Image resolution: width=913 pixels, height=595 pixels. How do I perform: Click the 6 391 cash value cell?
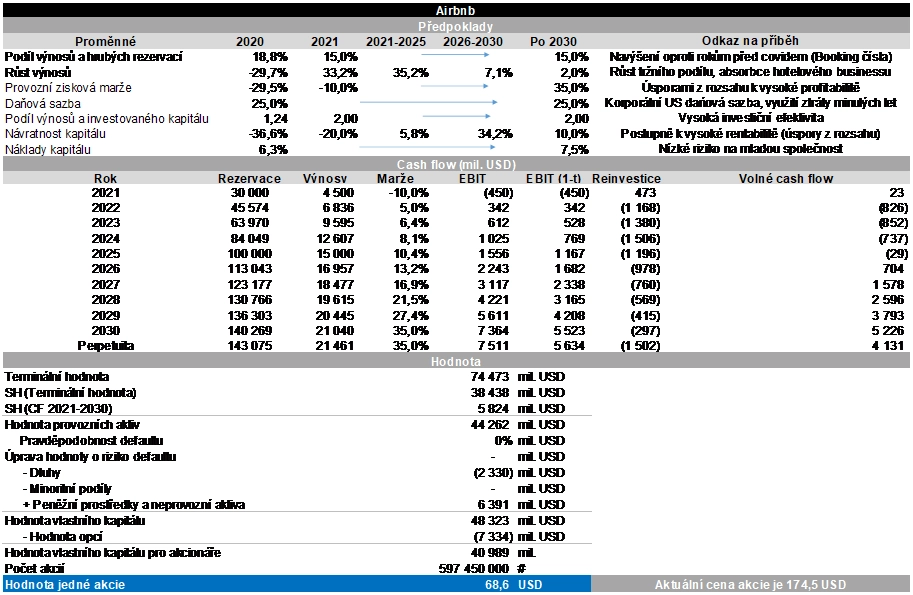click(x=493, y=505)
